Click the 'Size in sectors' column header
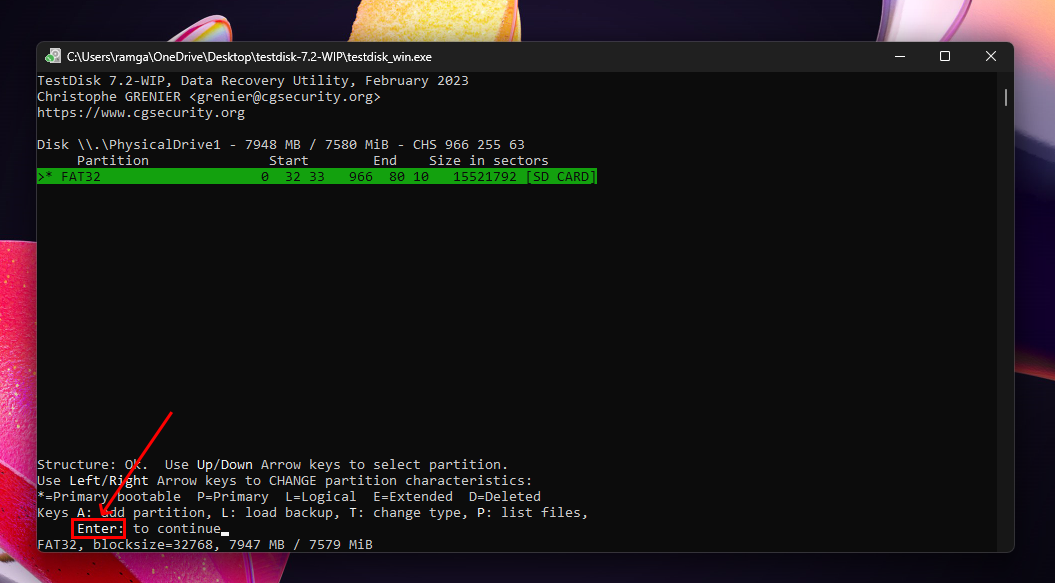 click(x=488, y=160)
